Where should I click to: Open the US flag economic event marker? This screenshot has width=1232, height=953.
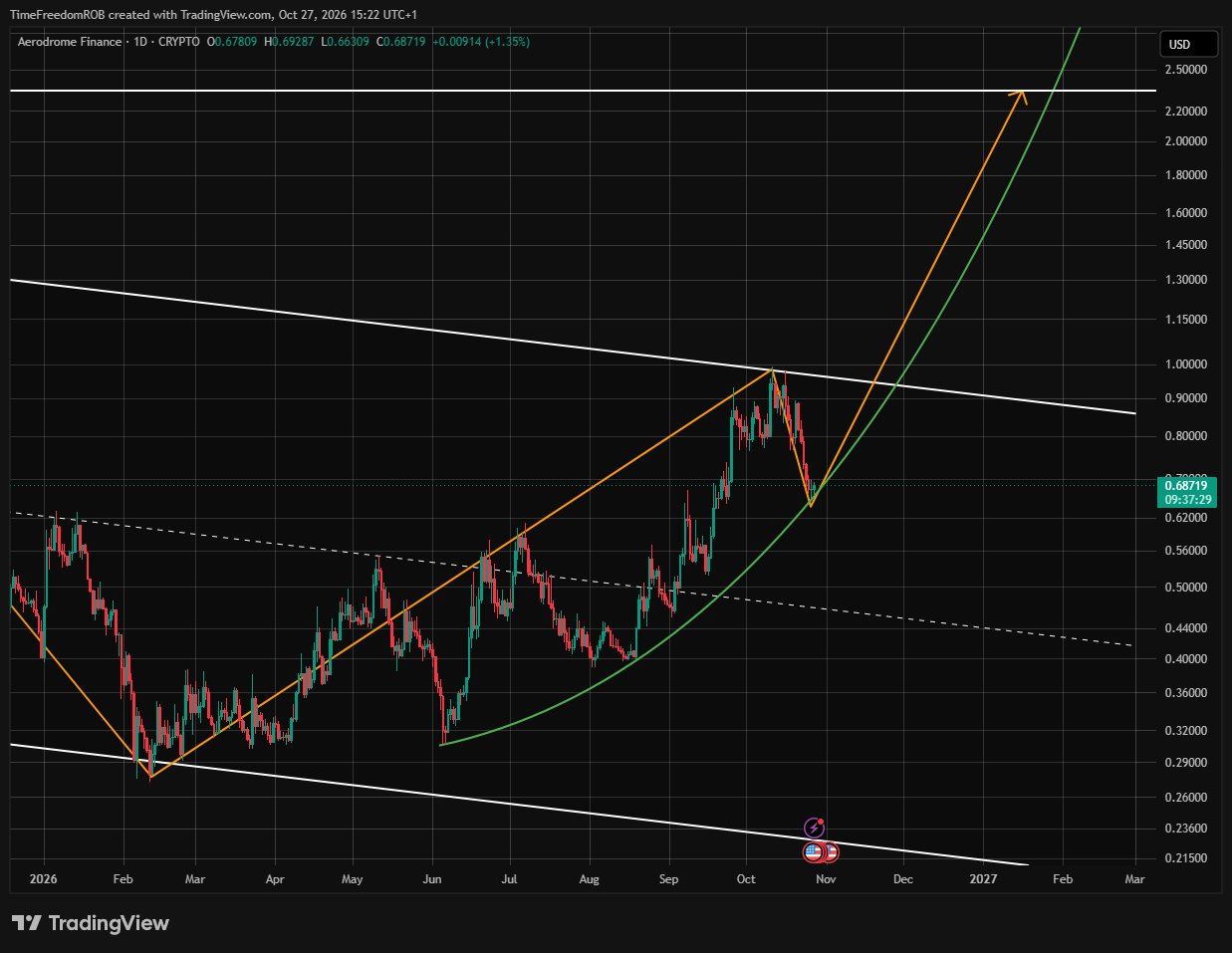(813, 851)
